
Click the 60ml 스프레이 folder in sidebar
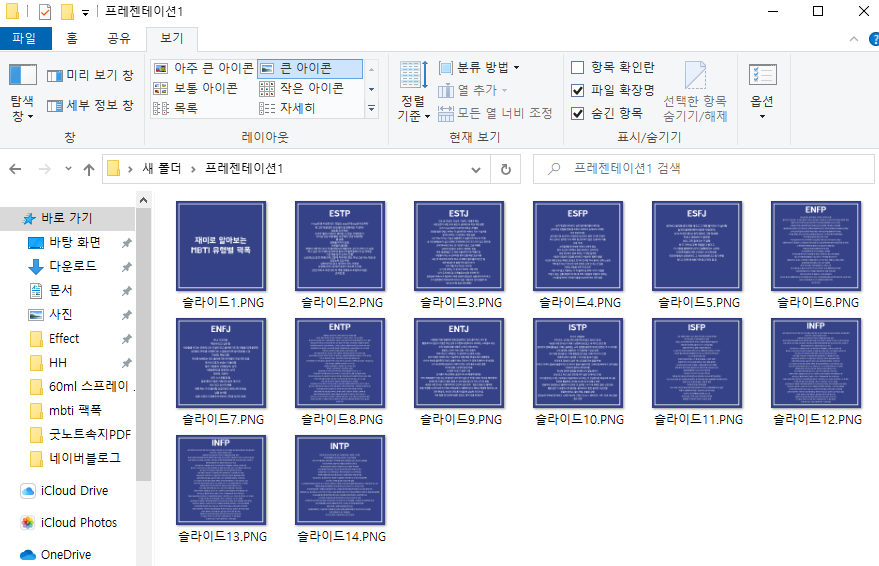tap(80, 387)
